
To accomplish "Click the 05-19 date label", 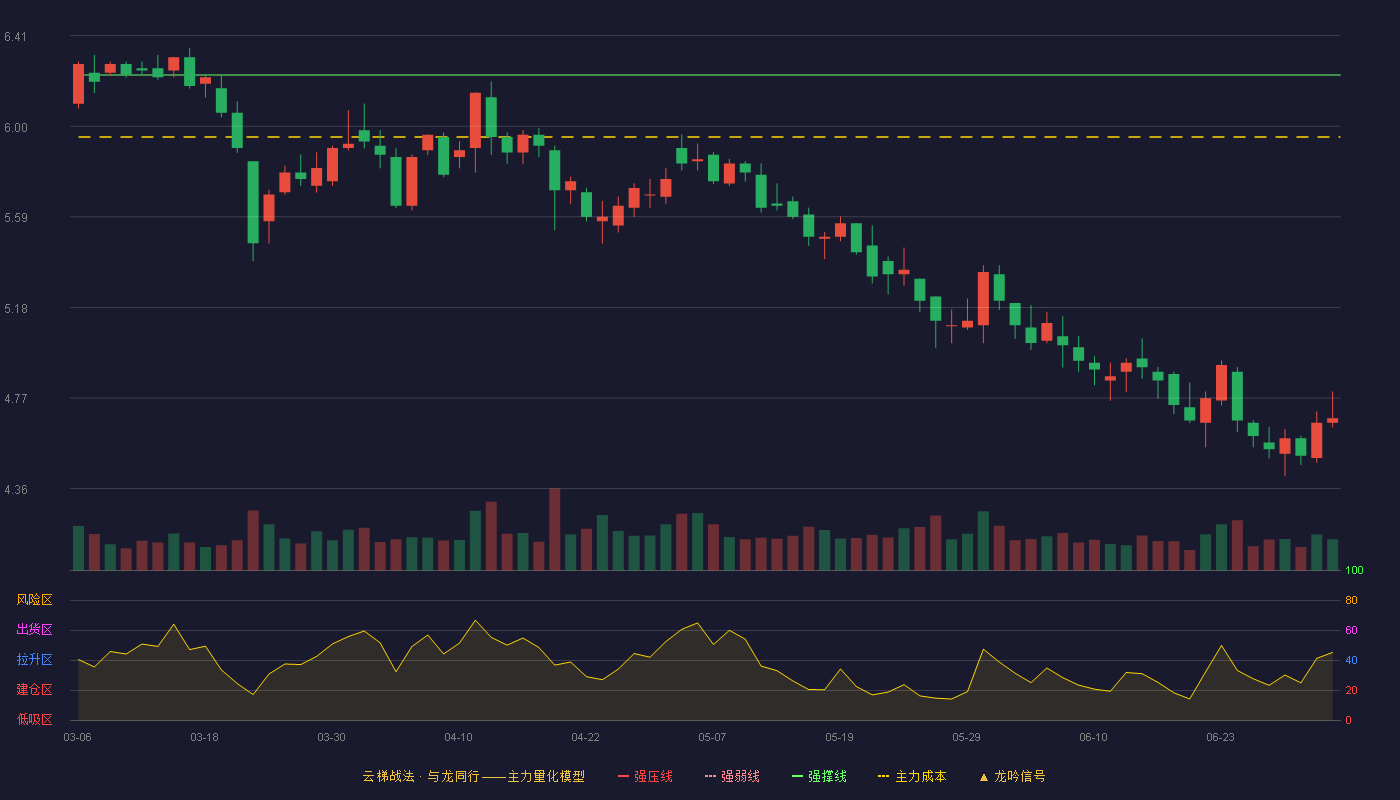I will [839, 737].
